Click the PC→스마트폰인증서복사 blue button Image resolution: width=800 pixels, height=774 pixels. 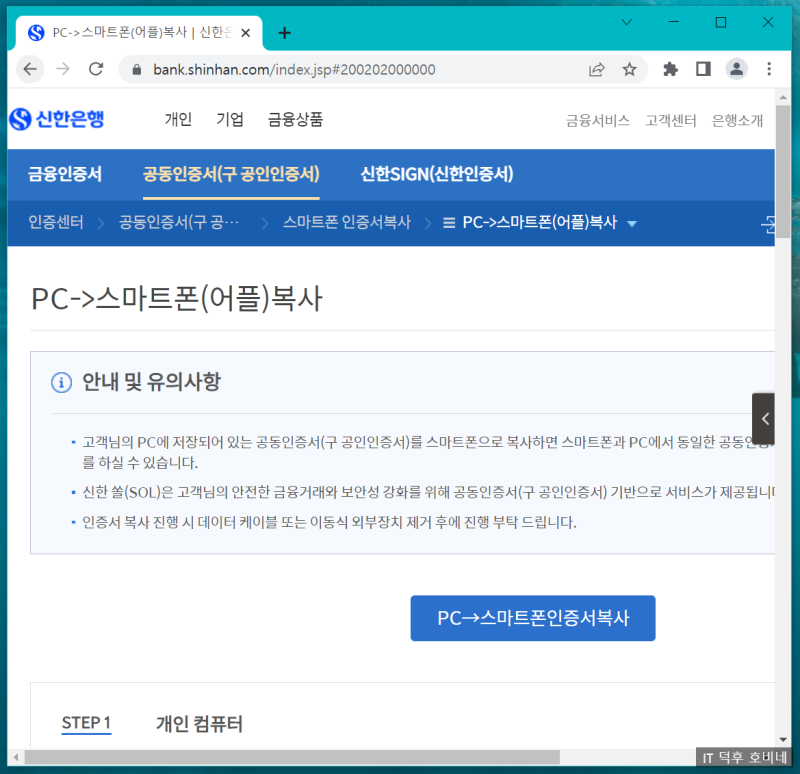pos(532,618)
